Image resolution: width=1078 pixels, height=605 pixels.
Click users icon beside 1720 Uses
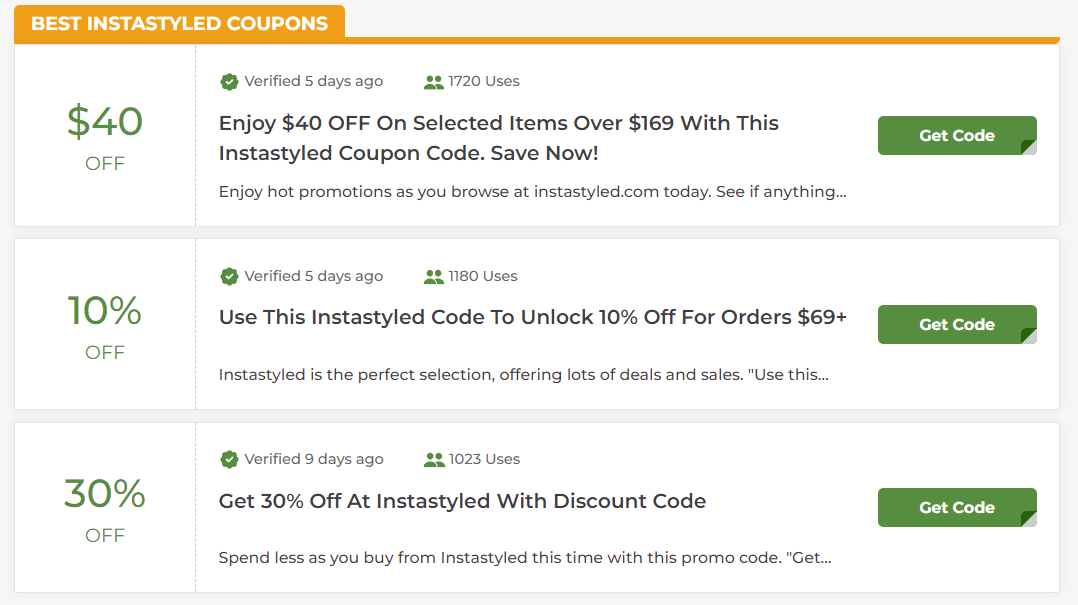click(434, 82)
